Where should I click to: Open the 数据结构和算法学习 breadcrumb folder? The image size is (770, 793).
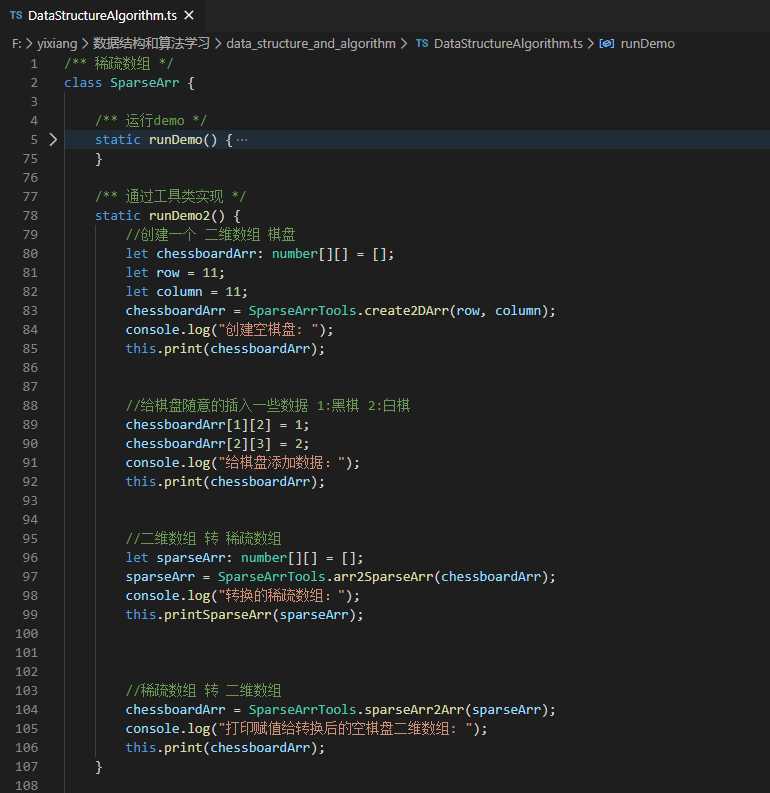click(151, 43)
